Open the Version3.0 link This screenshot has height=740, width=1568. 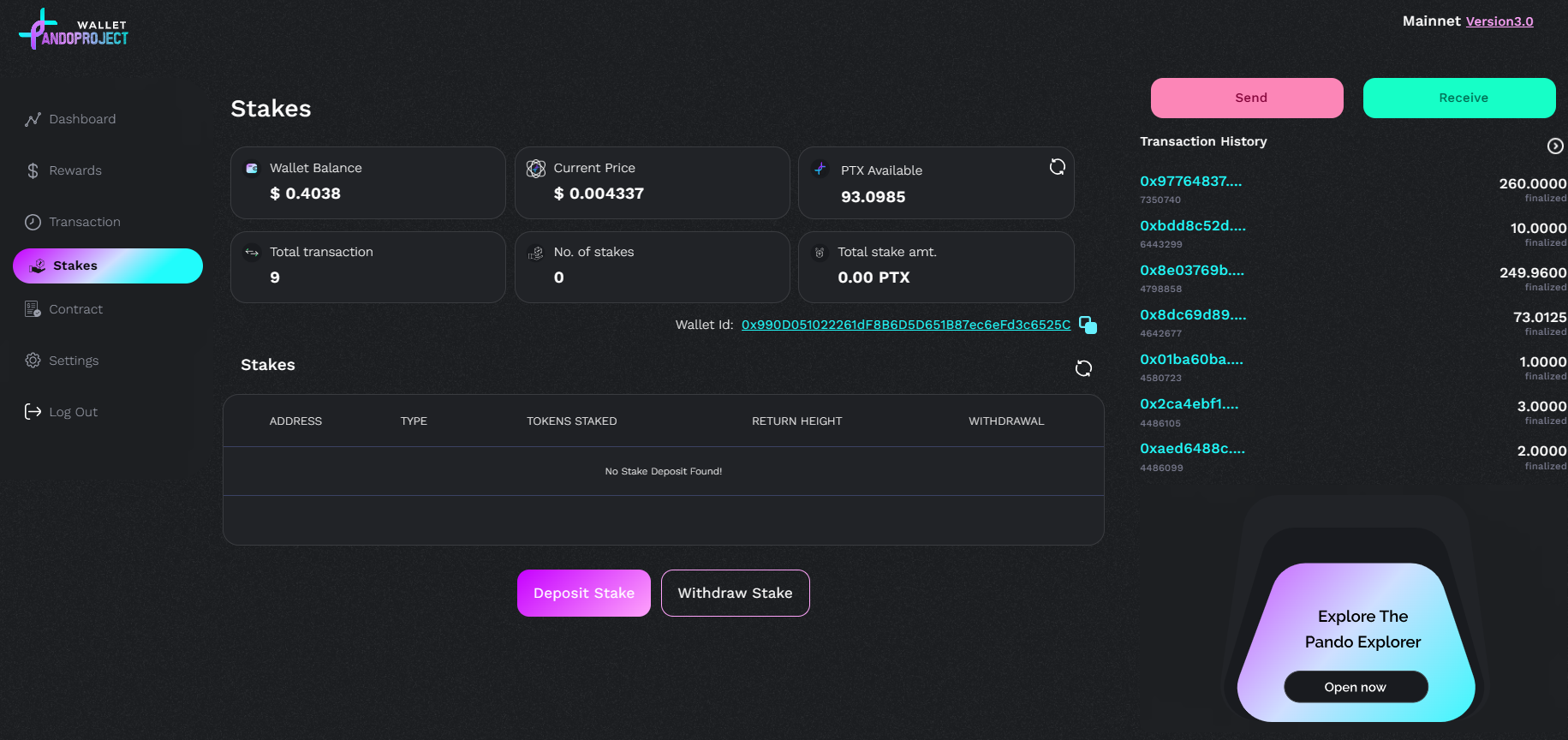click(x=1499, y=21)
